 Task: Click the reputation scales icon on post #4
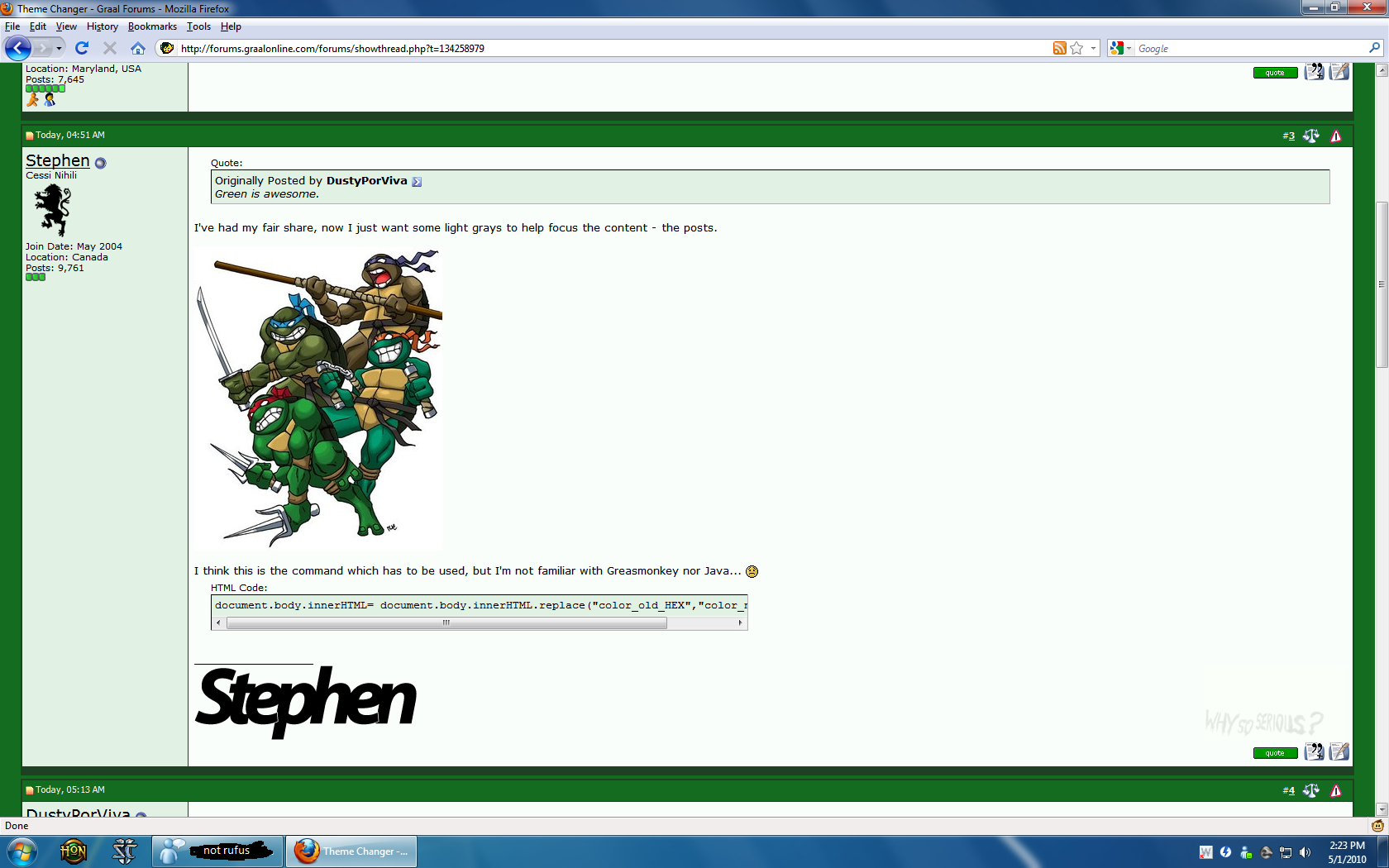coord(1311,790)
